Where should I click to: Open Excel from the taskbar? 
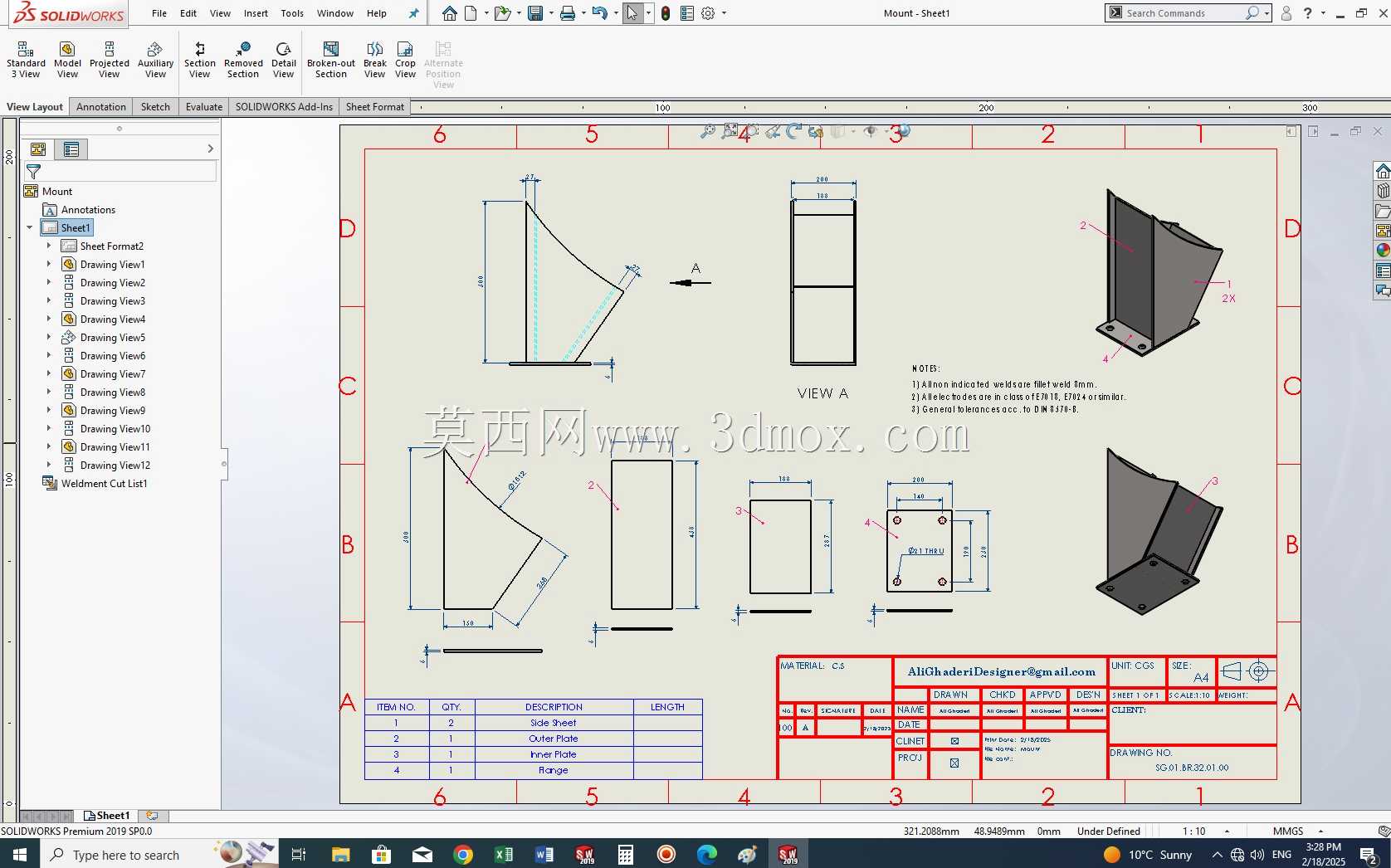(504, 854)
